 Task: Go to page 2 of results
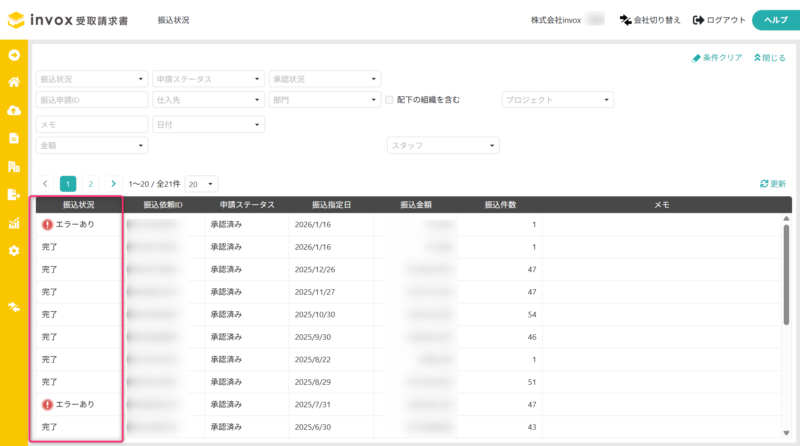[90, 184]
